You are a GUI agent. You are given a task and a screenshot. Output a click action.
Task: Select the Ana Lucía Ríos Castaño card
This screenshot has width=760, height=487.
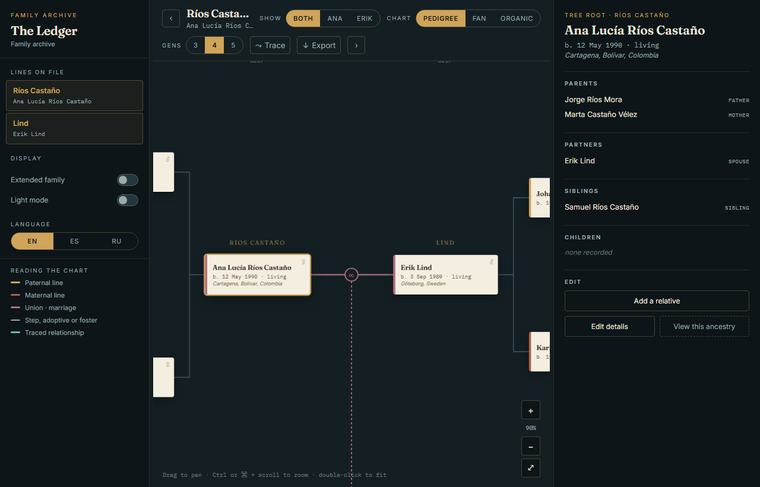257,275
